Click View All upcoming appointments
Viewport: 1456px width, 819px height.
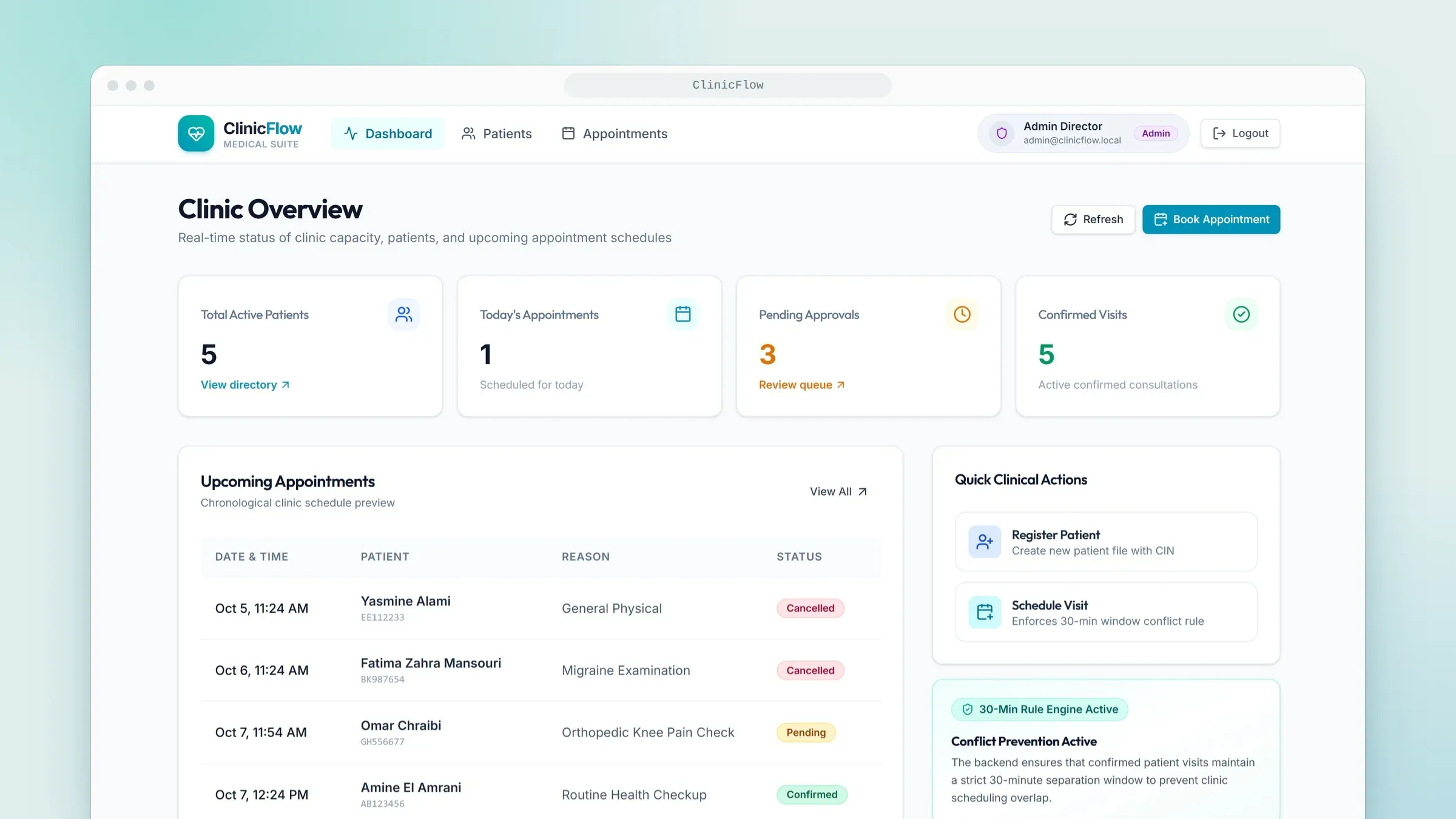(838, 491)
